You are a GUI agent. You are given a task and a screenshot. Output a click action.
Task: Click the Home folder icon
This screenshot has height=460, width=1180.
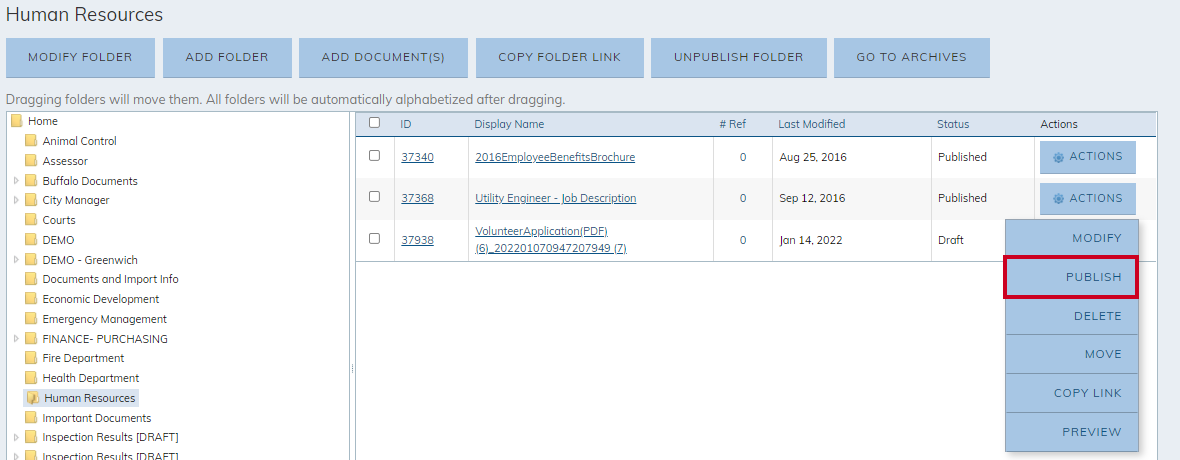click(x=17, y=121)
